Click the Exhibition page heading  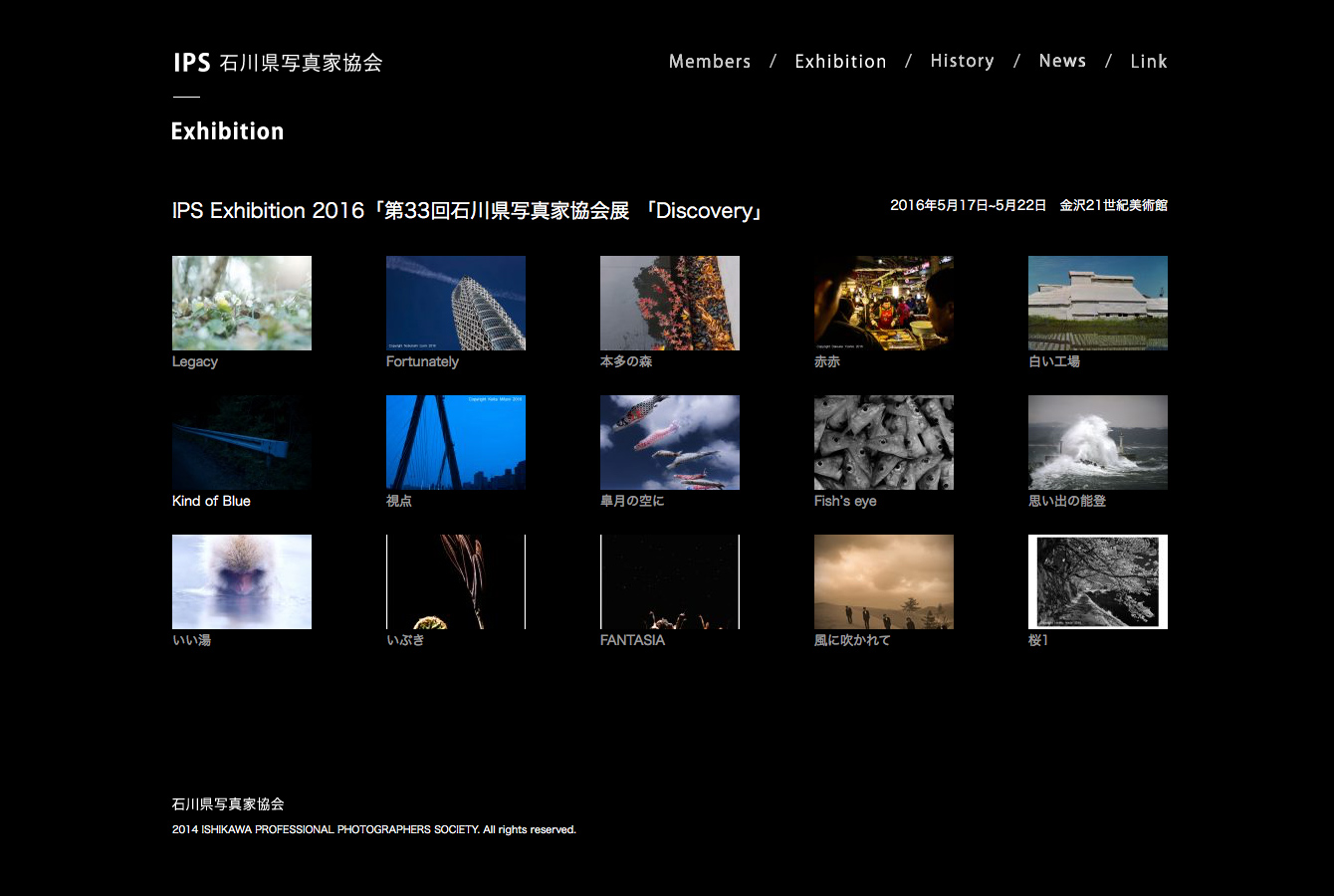228,131
